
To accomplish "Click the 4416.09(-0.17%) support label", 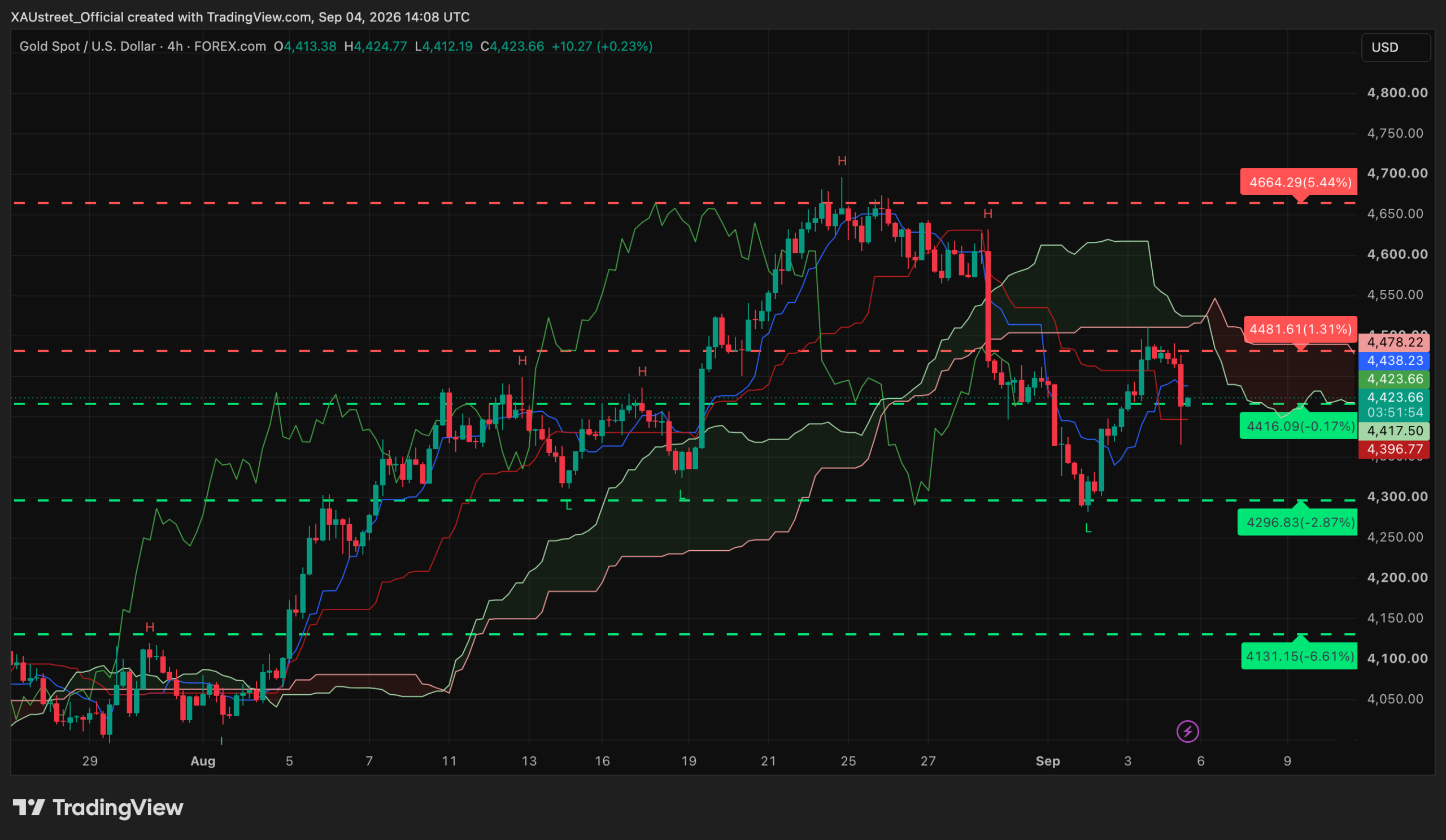I will coord(1299,426).
